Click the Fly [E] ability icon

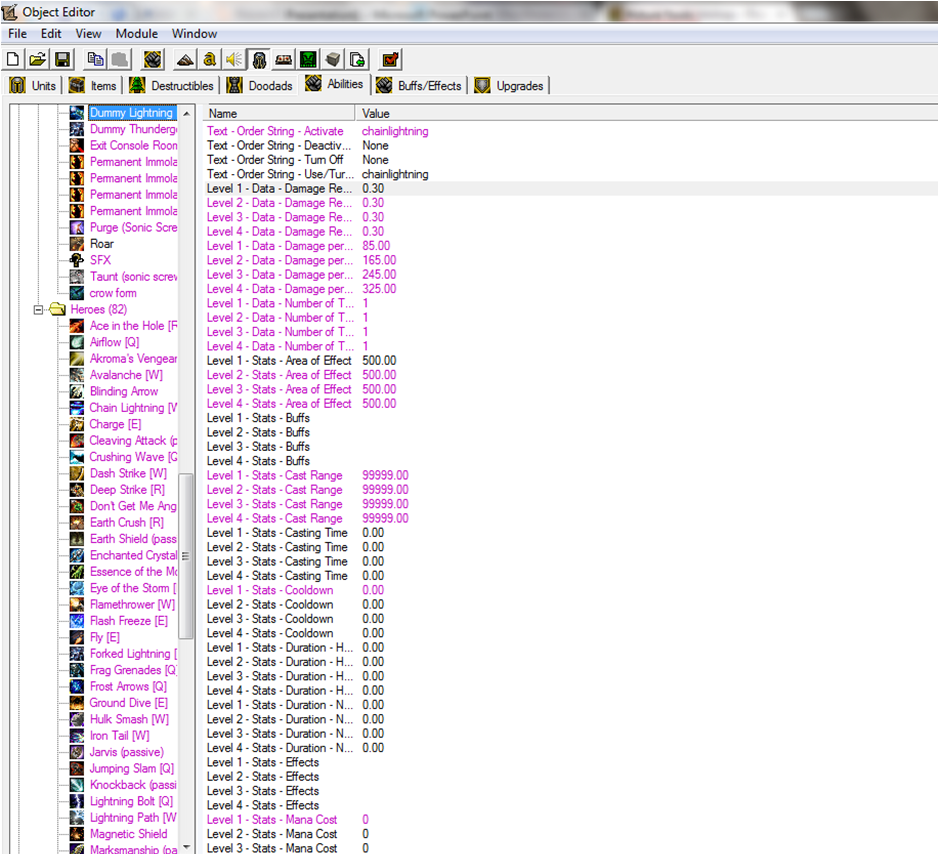77,637
